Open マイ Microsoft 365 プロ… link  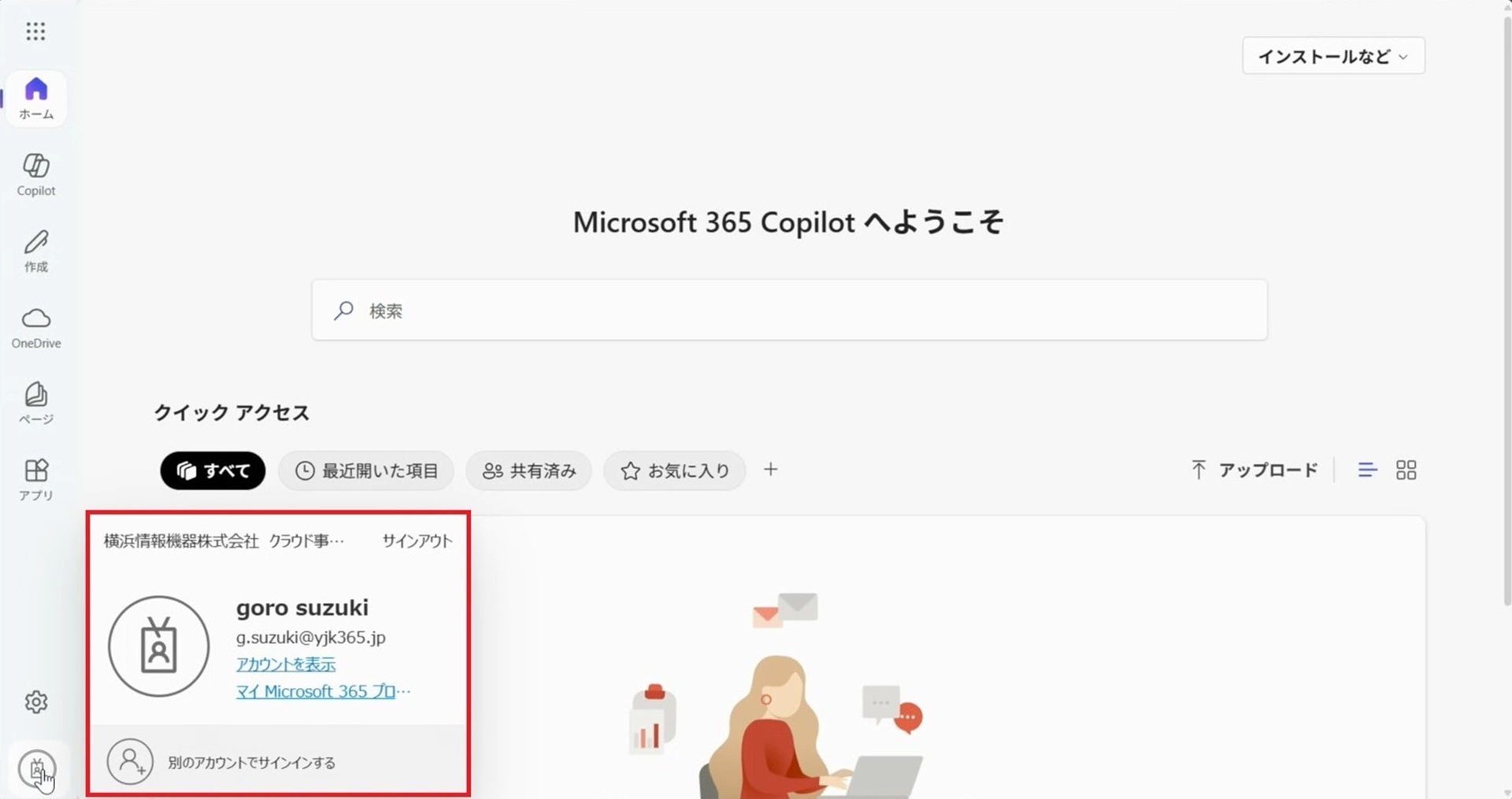(x=324, y=691)
